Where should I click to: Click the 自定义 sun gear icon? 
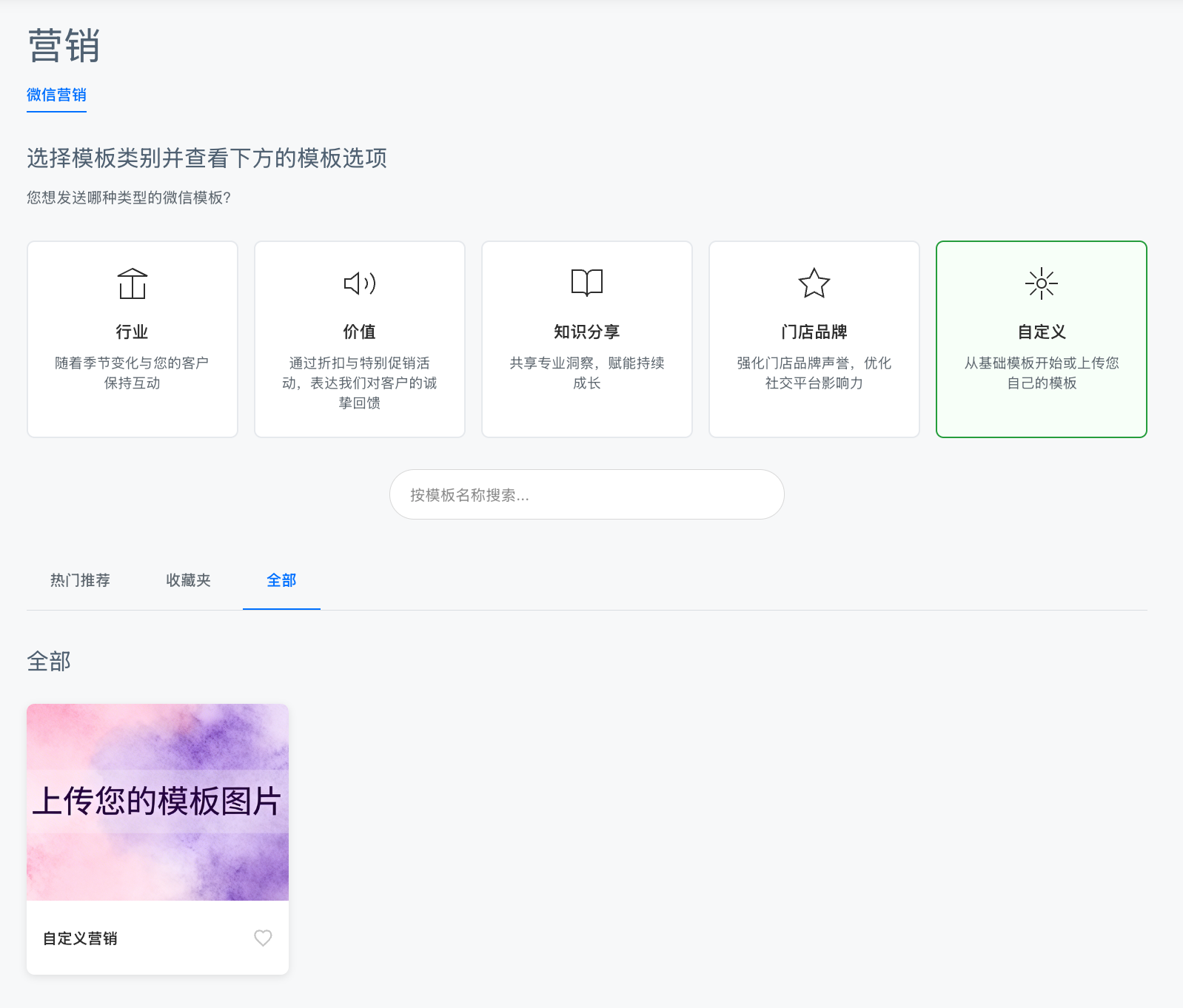point(1042,283)
